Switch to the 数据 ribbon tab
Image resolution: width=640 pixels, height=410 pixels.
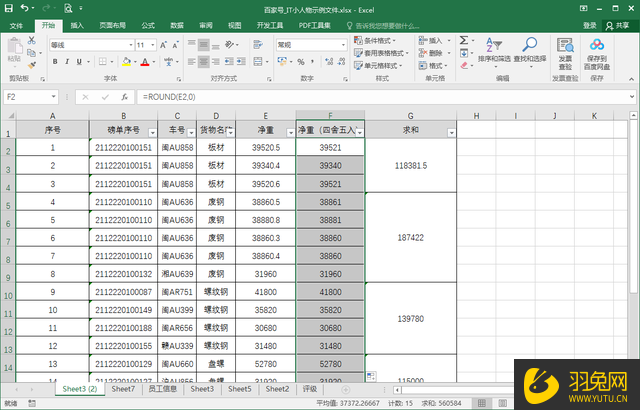point(177,26)
